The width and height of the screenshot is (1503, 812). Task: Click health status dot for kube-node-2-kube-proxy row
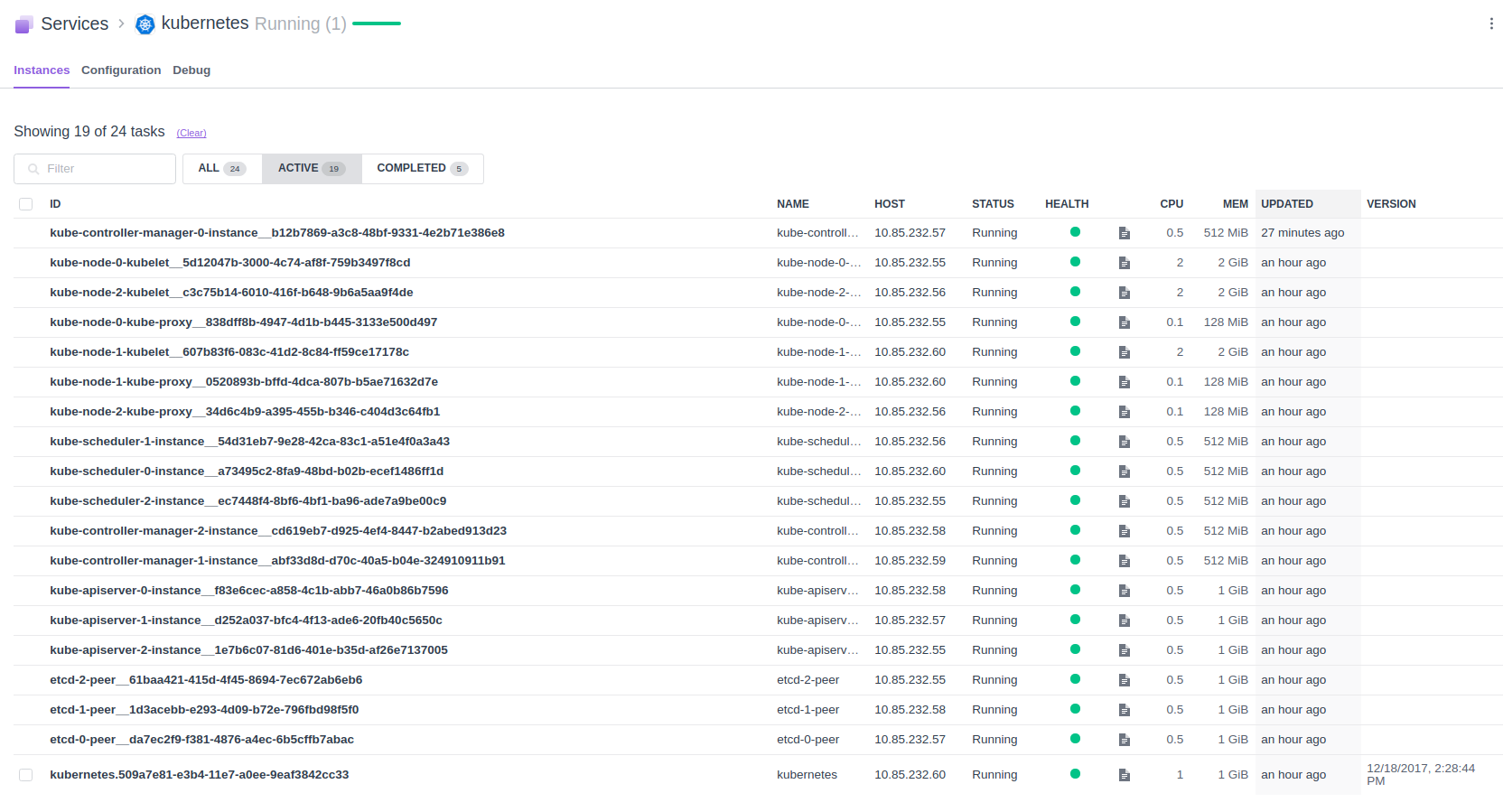[x=1075, y=411]
